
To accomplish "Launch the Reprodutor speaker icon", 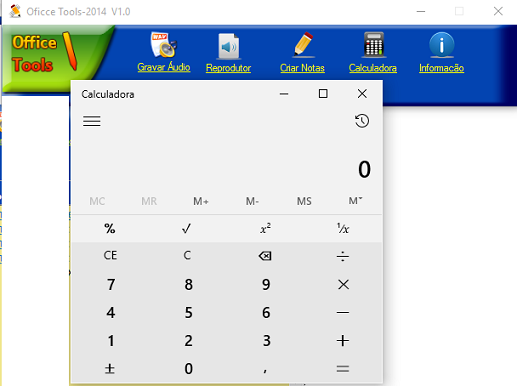I will pyautogui.click(x=229, y=46).
